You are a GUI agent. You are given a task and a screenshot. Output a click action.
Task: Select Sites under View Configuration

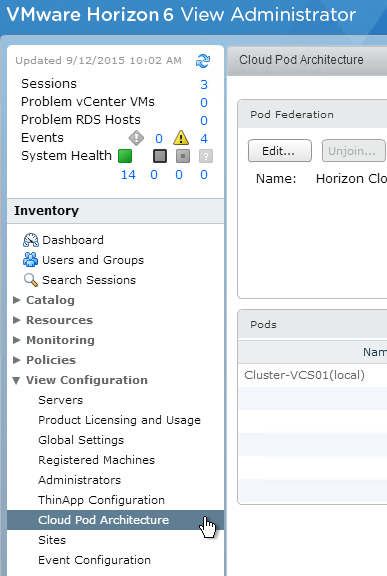coord(52,540)
